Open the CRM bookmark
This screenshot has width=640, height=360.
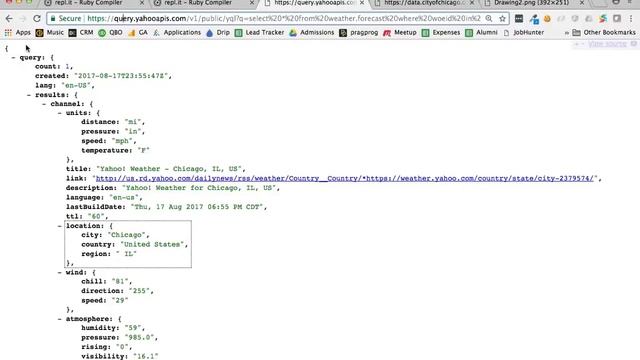click(81, 33)
